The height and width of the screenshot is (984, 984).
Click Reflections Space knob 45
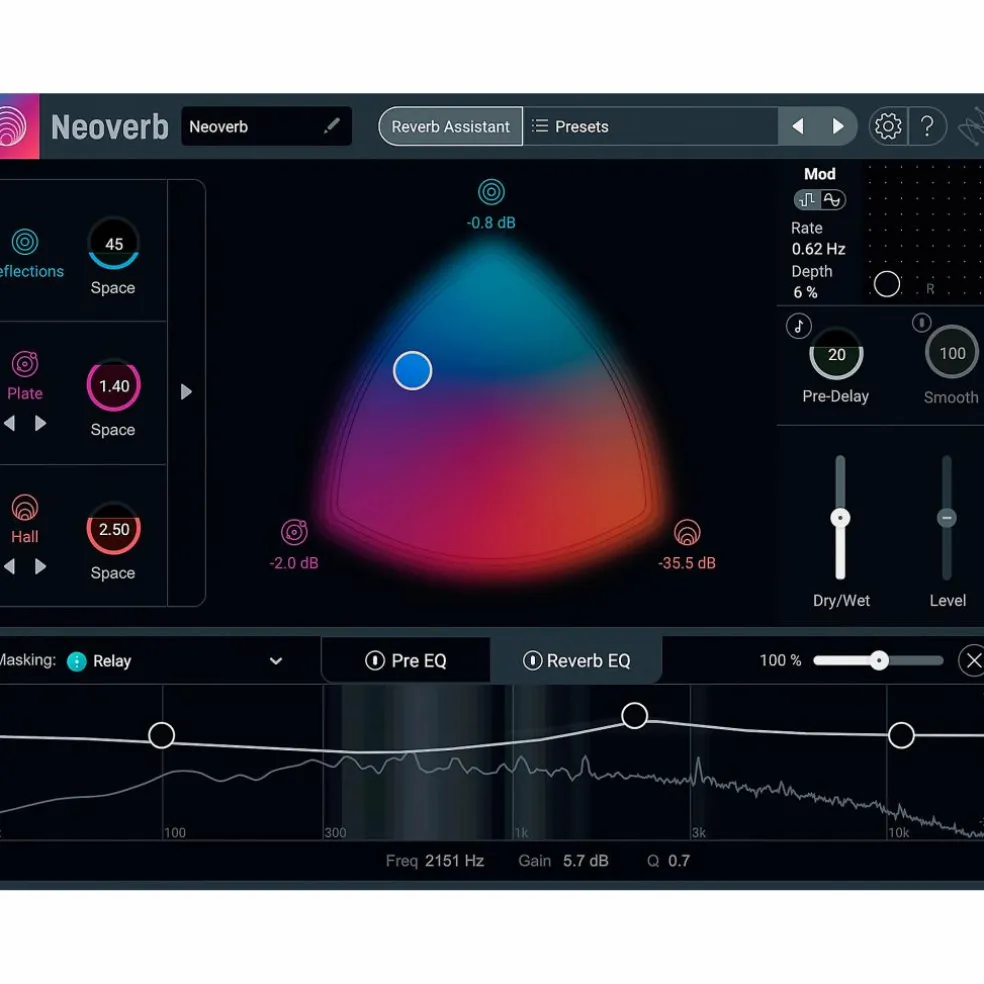[114, 243]
